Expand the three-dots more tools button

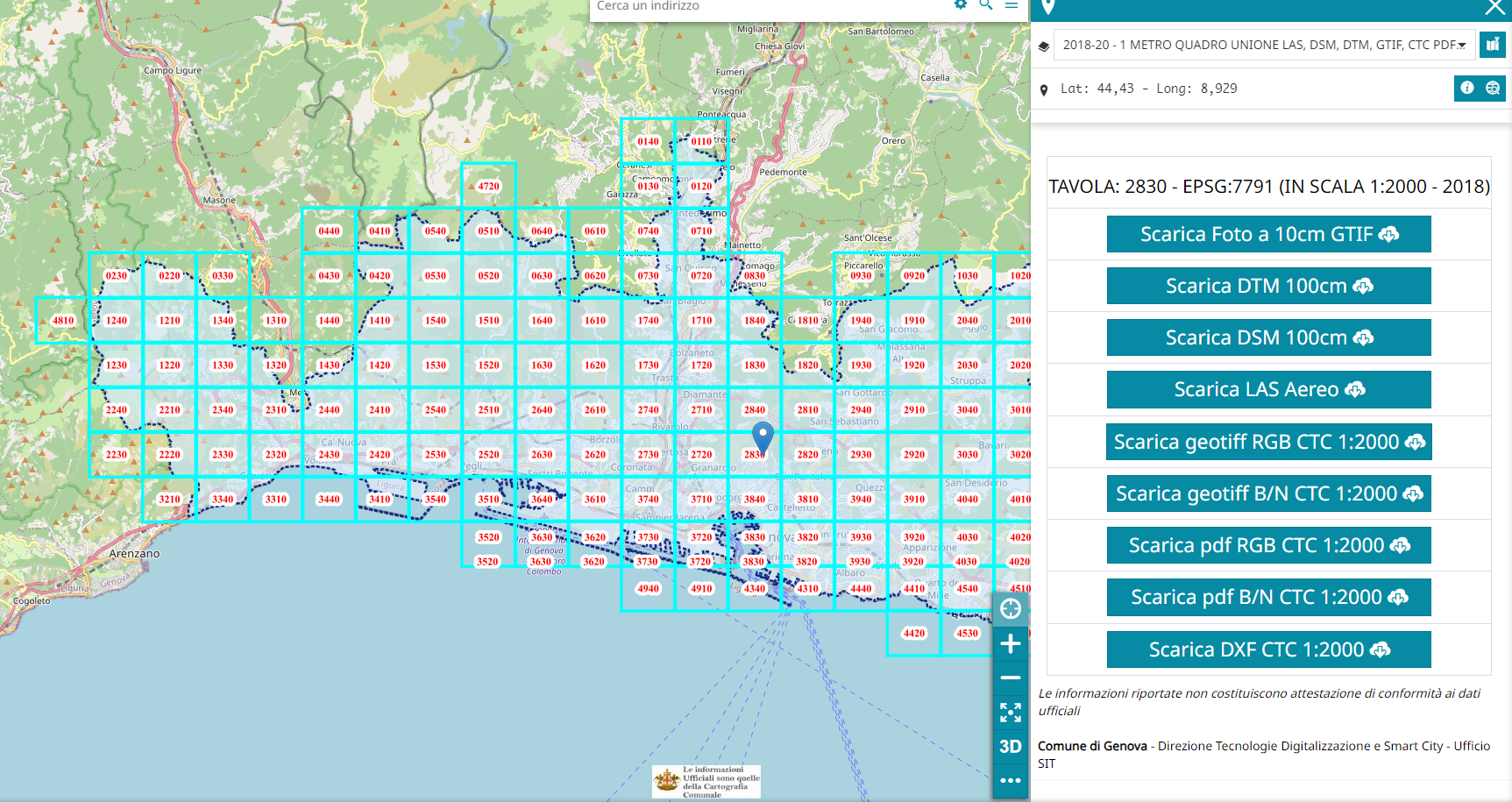1011,780
